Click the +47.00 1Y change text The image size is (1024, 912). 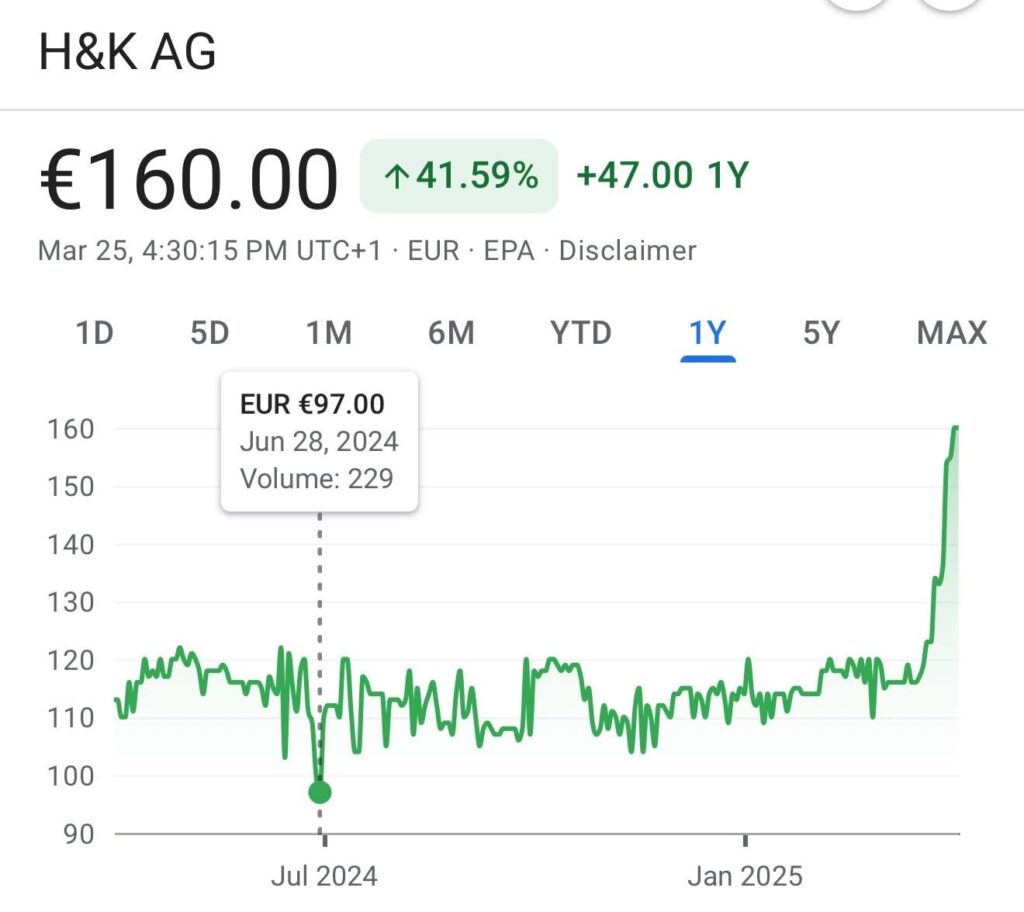pyautogui.click(x=662, y=176)
